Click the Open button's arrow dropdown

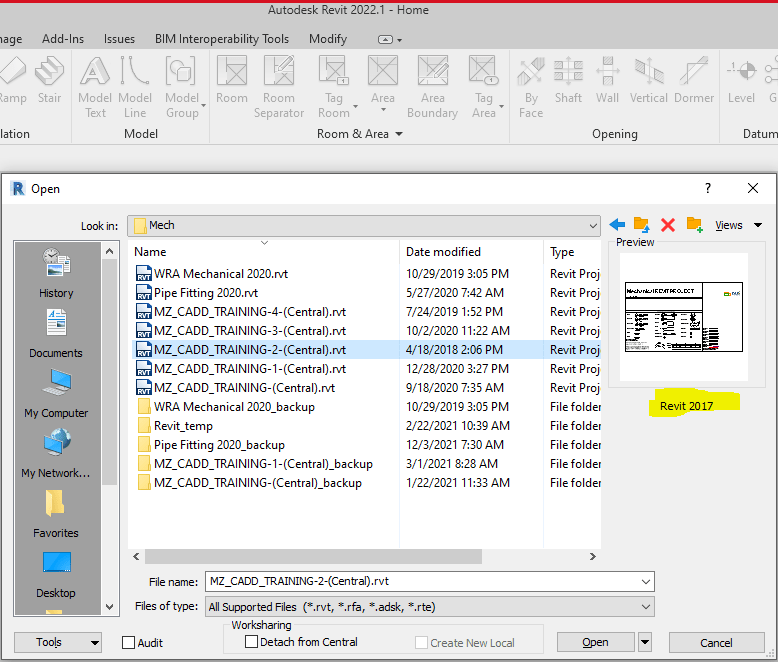[645, 642]
